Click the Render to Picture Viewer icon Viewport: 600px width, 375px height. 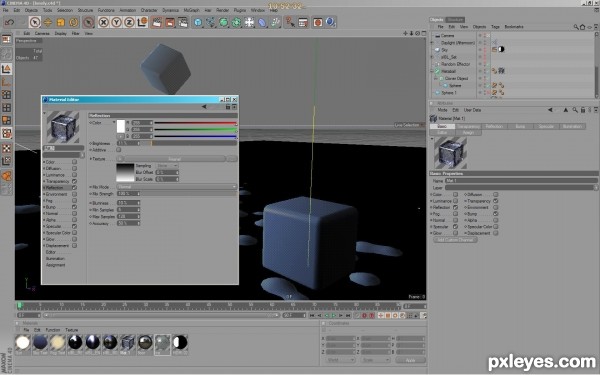(170, 22)
